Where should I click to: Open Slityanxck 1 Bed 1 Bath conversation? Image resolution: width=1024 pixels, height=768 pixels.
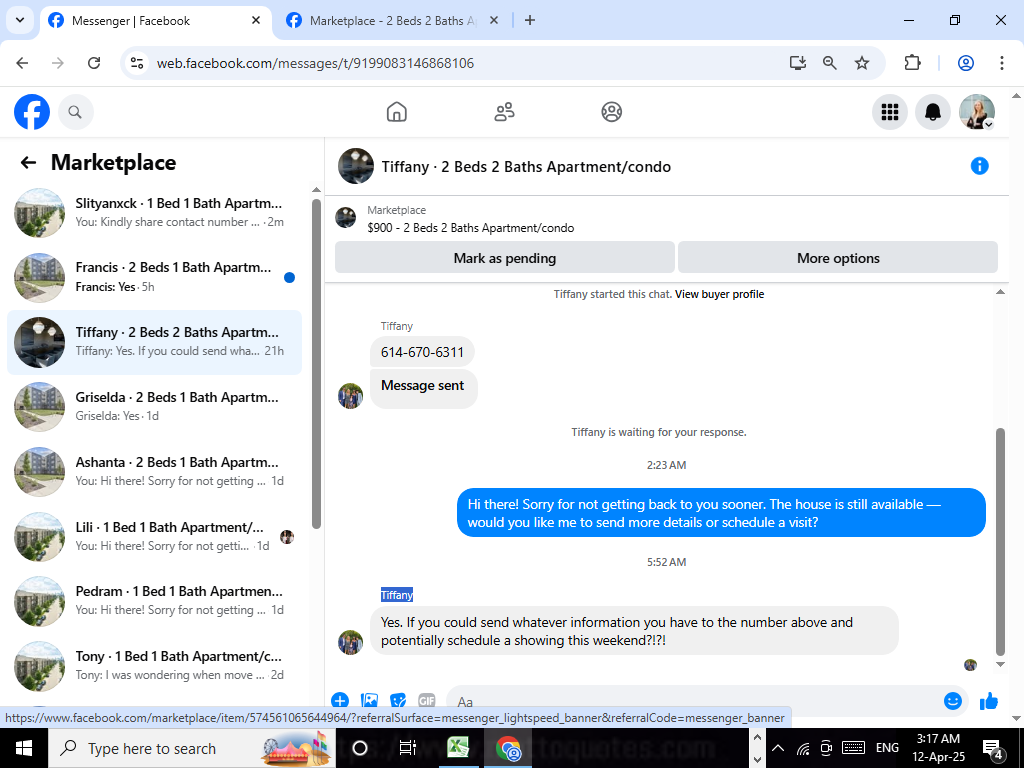(155, 213)
